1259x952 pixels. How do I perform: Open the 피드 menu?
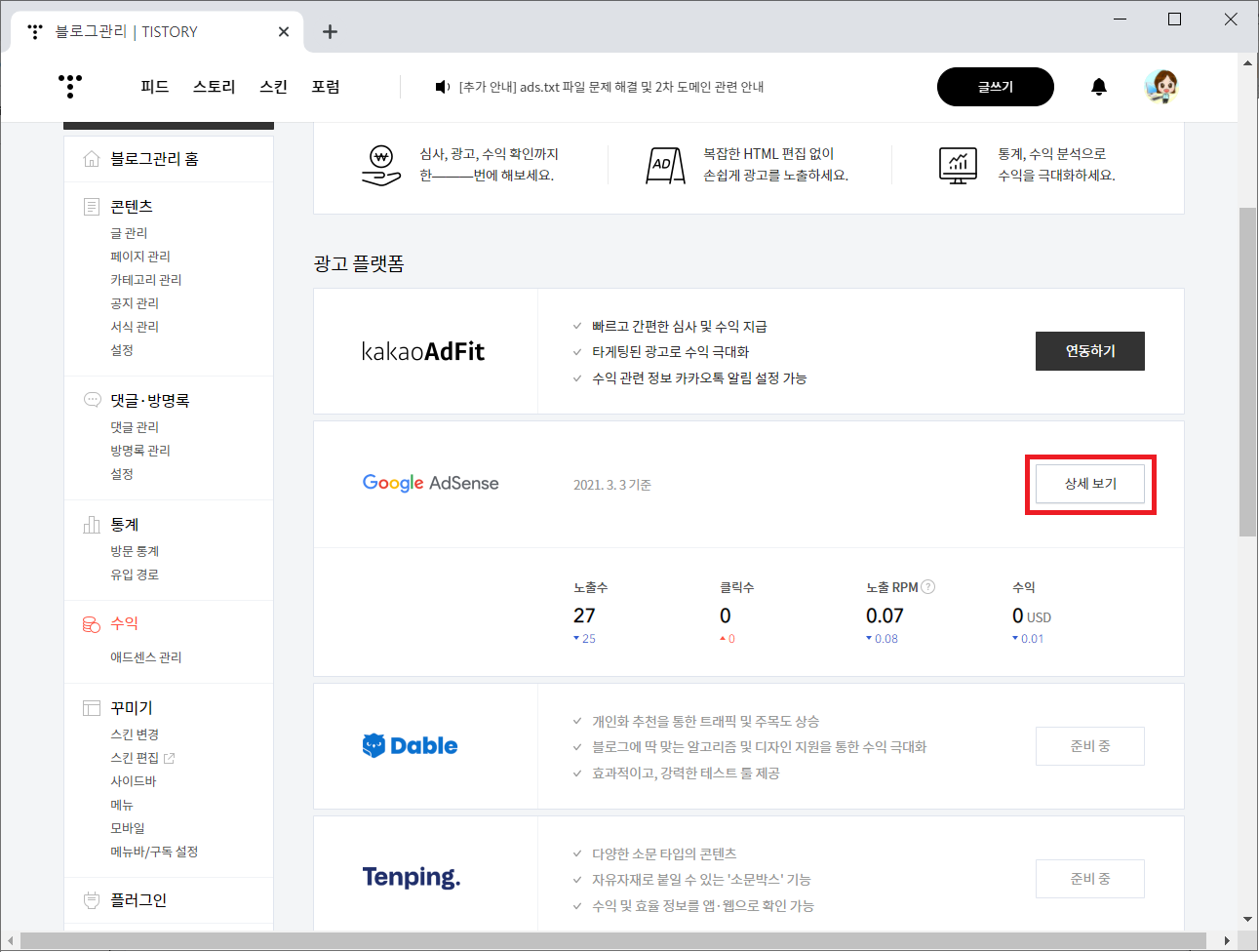[155, 87]
